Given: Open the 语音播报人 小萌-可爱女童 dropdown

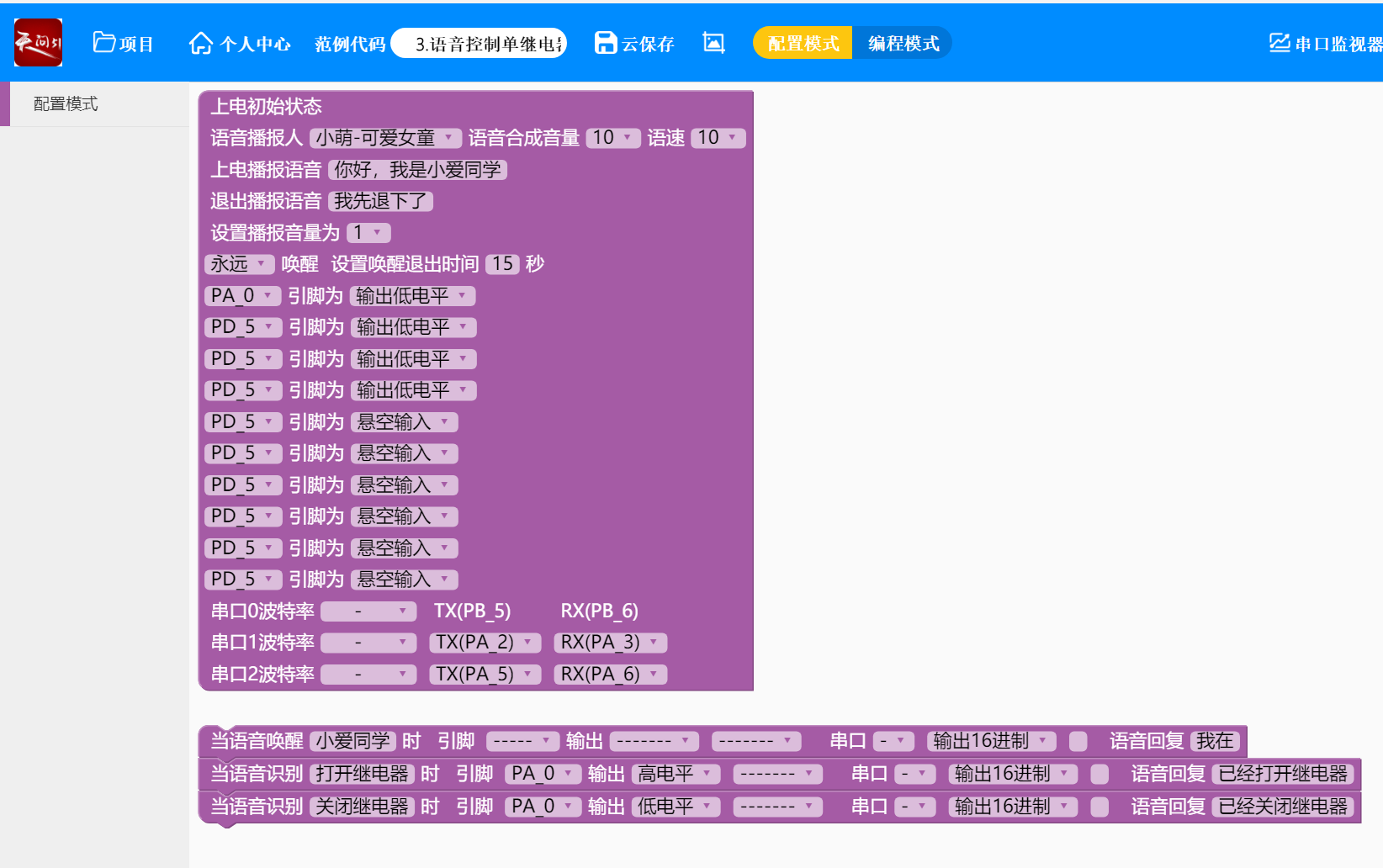Looking at the screenshot, I should tap(386, 138).
